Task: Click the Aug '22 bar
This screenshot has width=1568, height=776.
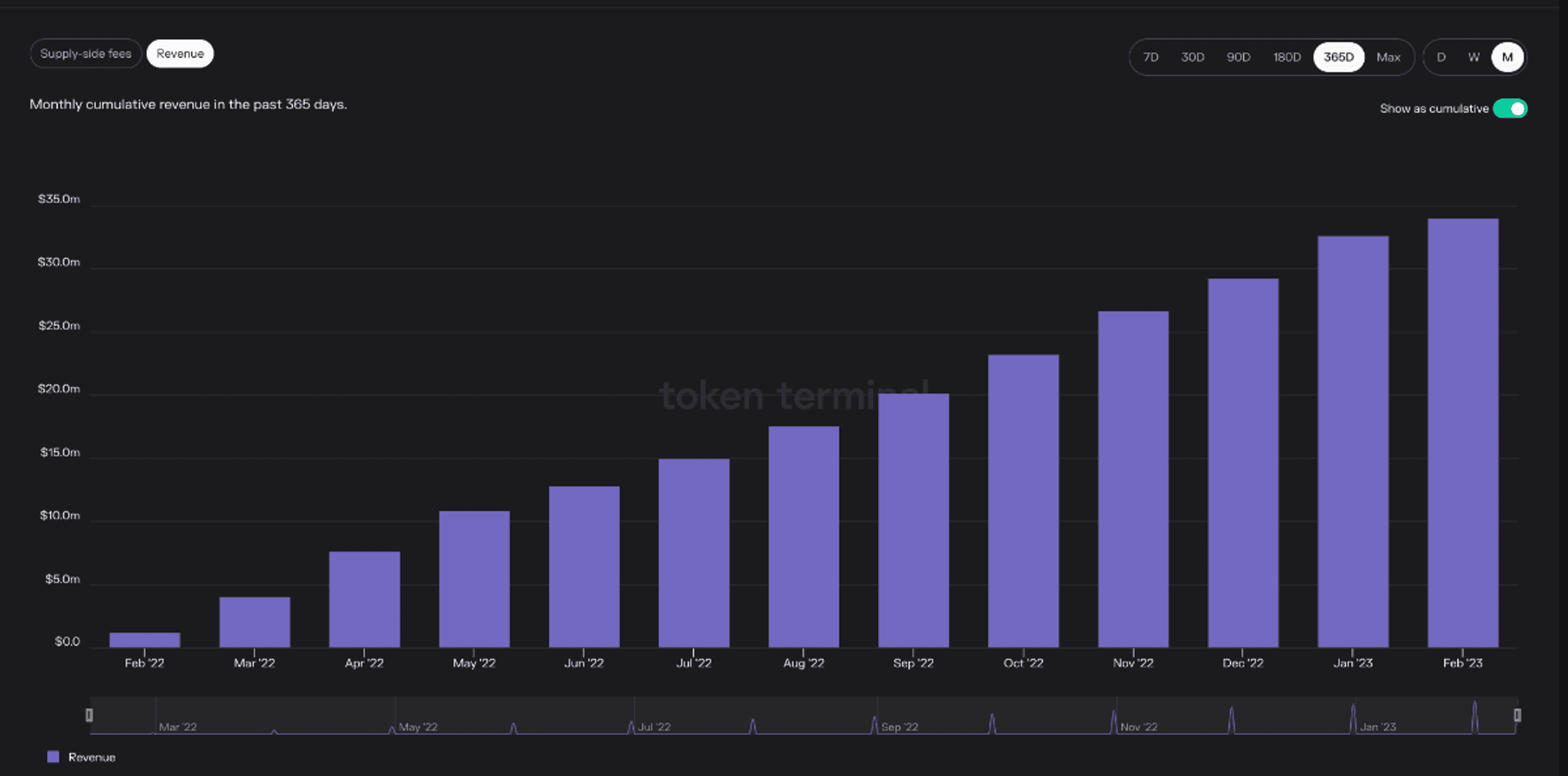Action: coord(804,537)
